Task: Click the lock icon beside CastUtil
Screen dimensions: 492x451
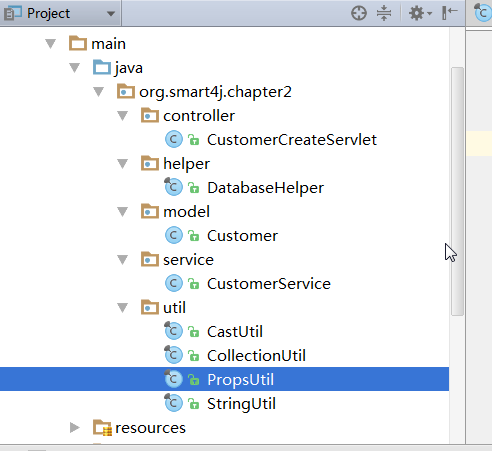Action: (x=193, y=332)
